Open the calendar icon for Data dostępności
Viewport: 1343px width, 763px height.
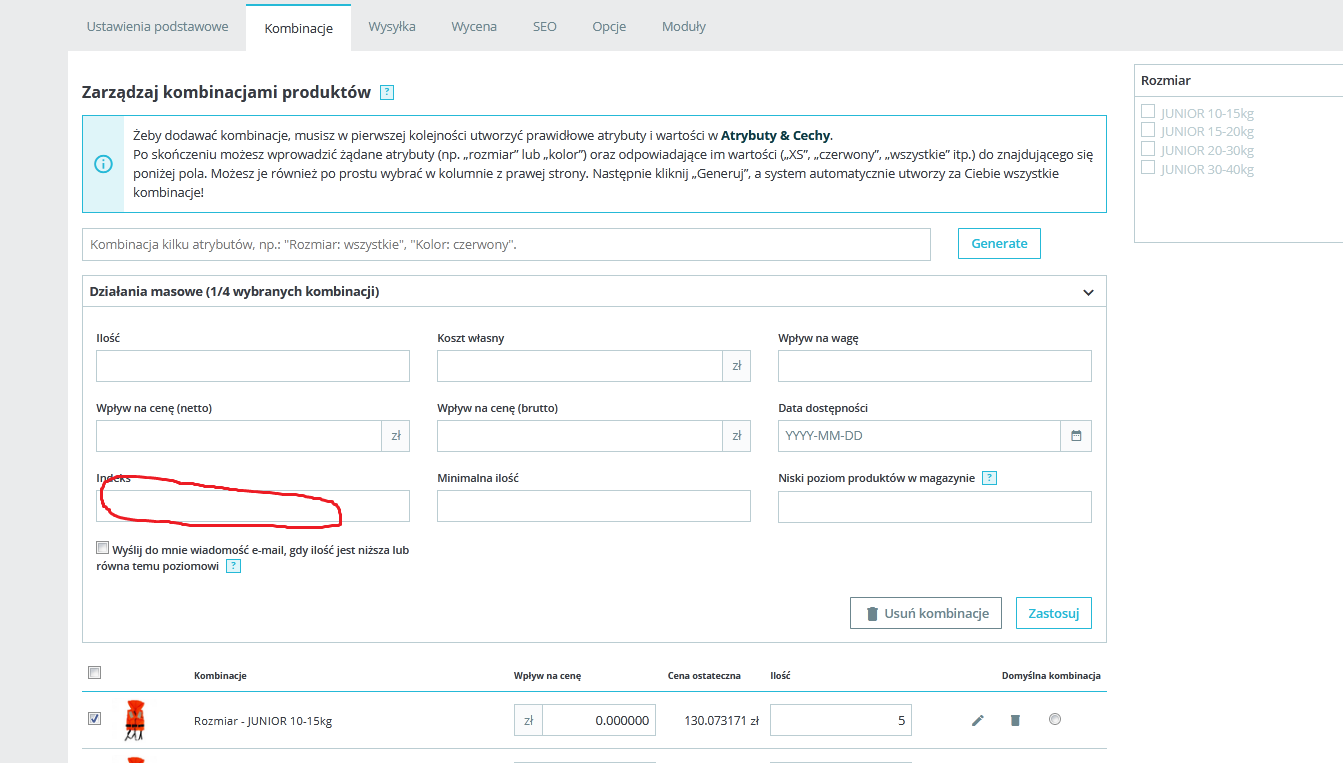[1076, 436]
